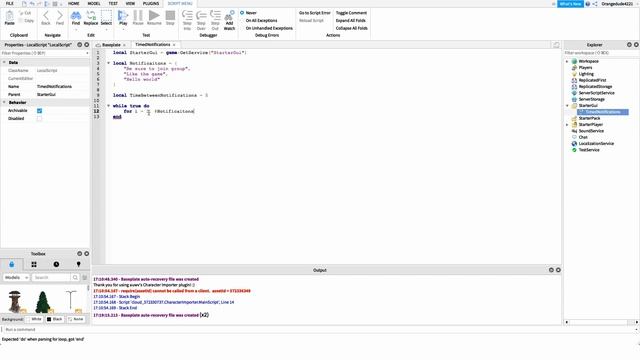Expand the StarterPlayer tree node

[x=567, y=124]
